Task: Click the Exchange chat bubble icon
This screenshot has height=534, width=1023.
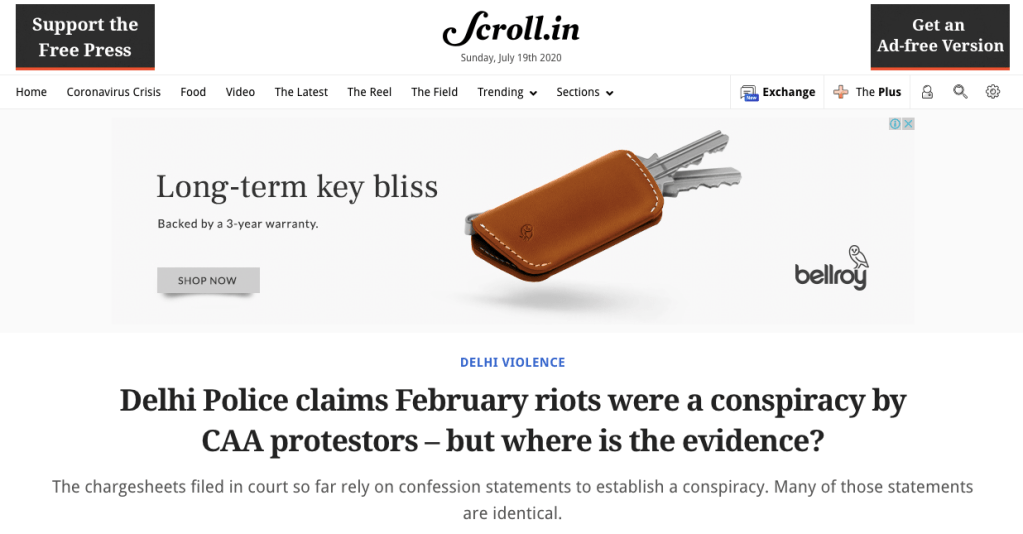Action: click(x=749, y=92)
